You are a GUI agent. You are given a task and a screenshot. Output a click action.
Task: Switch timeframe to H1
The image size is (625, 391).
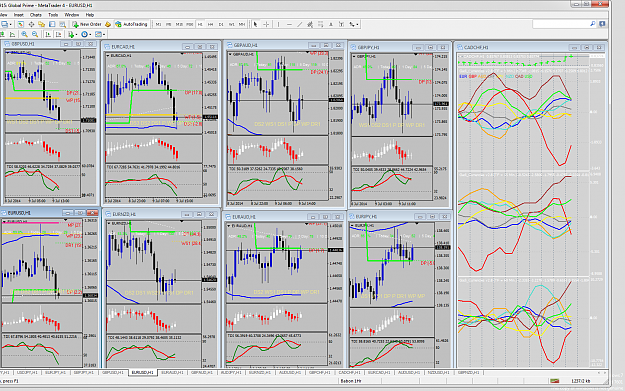pos(200,24)
